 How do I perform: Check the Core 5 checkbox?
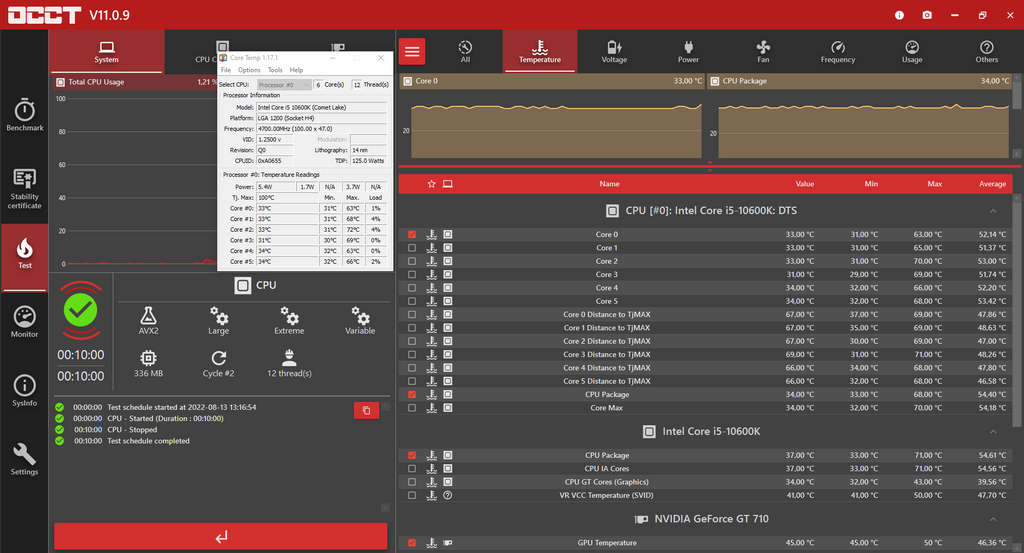click(412, 301)
